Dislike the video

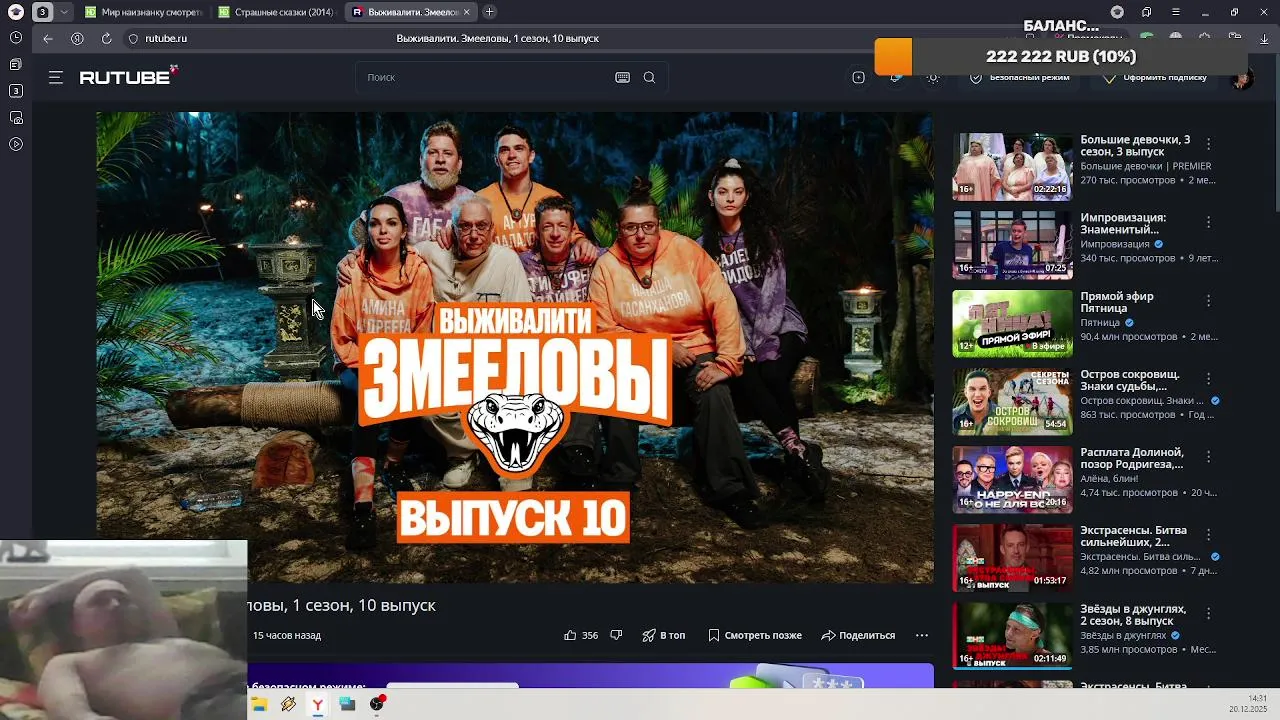[x=616, y=635]
